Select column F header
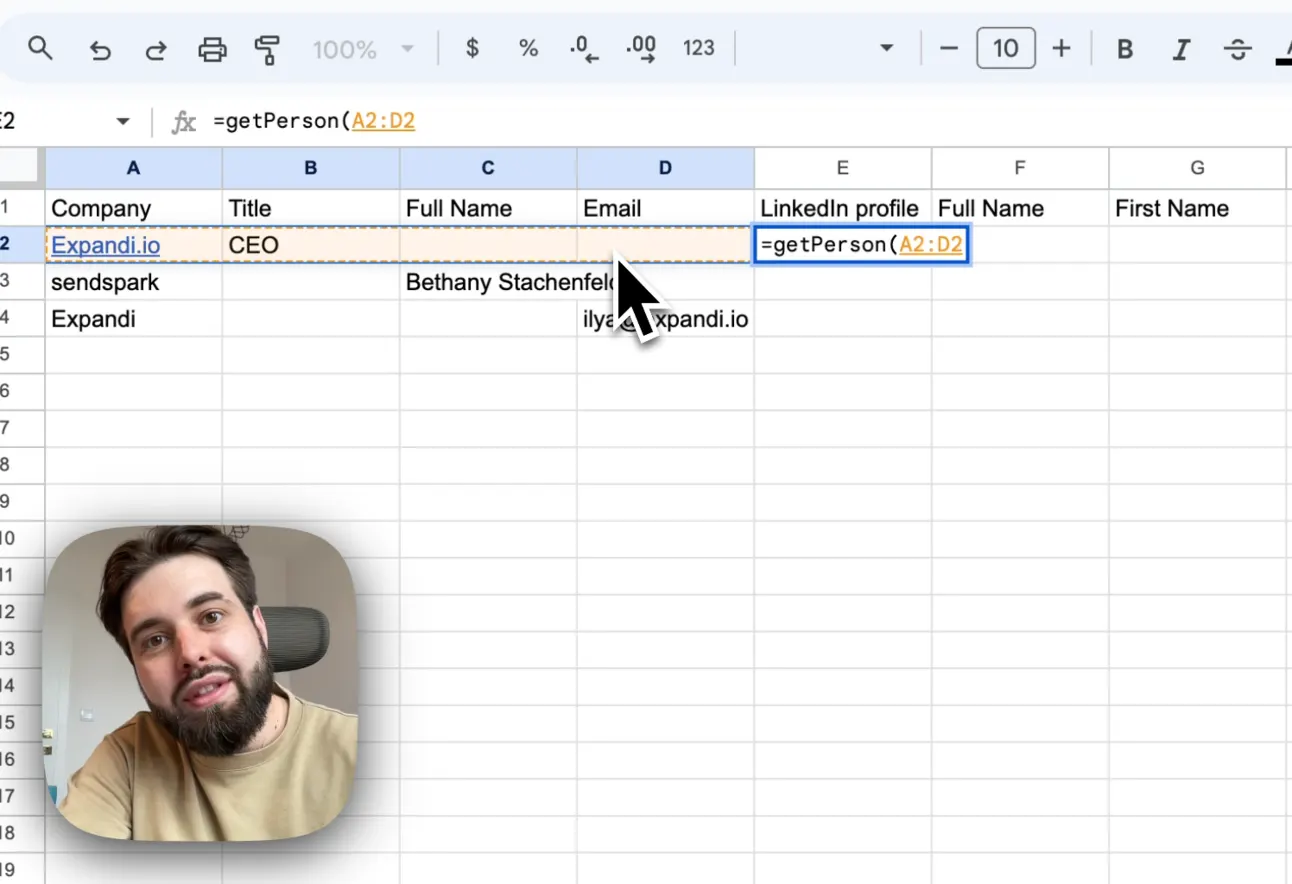Viewport: 1292px width, 884px height. point(1020,168)
